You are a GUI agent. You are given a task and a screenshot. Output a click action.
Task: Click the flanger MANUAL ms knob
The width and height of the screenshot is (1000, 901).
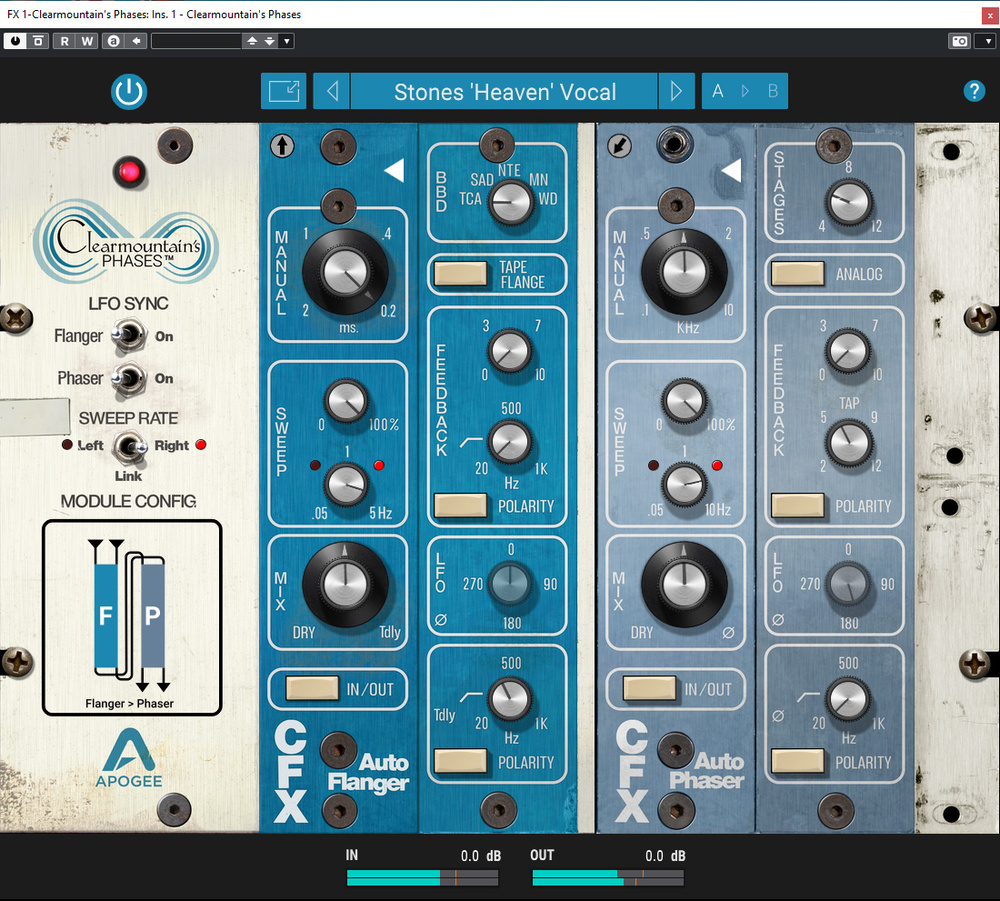[345, 272]
